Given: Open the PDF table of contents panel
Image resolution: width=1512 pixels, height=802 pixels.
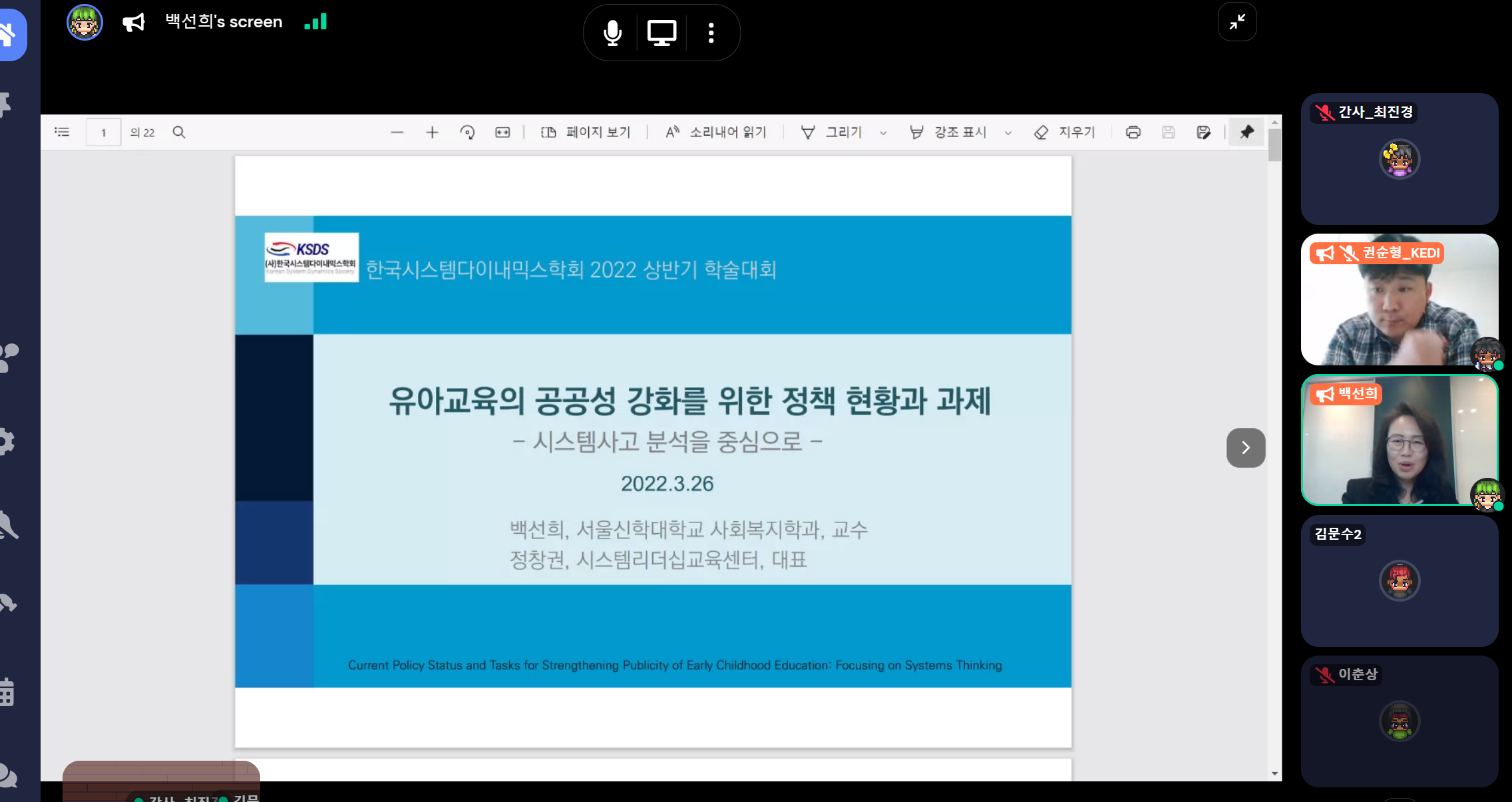Looking at the screenshot, I should (x=62, y=132).
